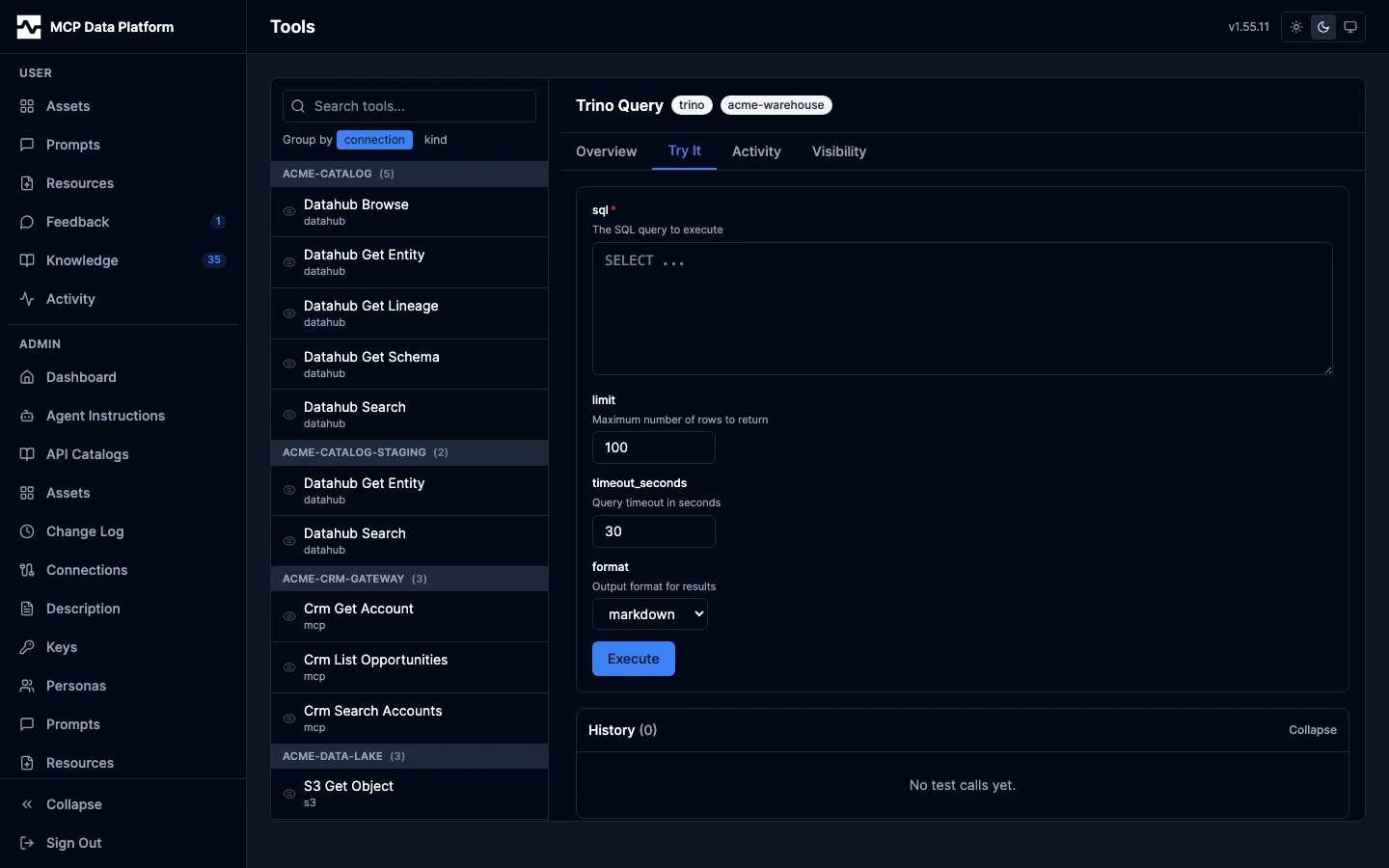The height and width of the screenshot is (868, 1389).
Task: Click Sign Out link
Action: (x=123, y=843)
